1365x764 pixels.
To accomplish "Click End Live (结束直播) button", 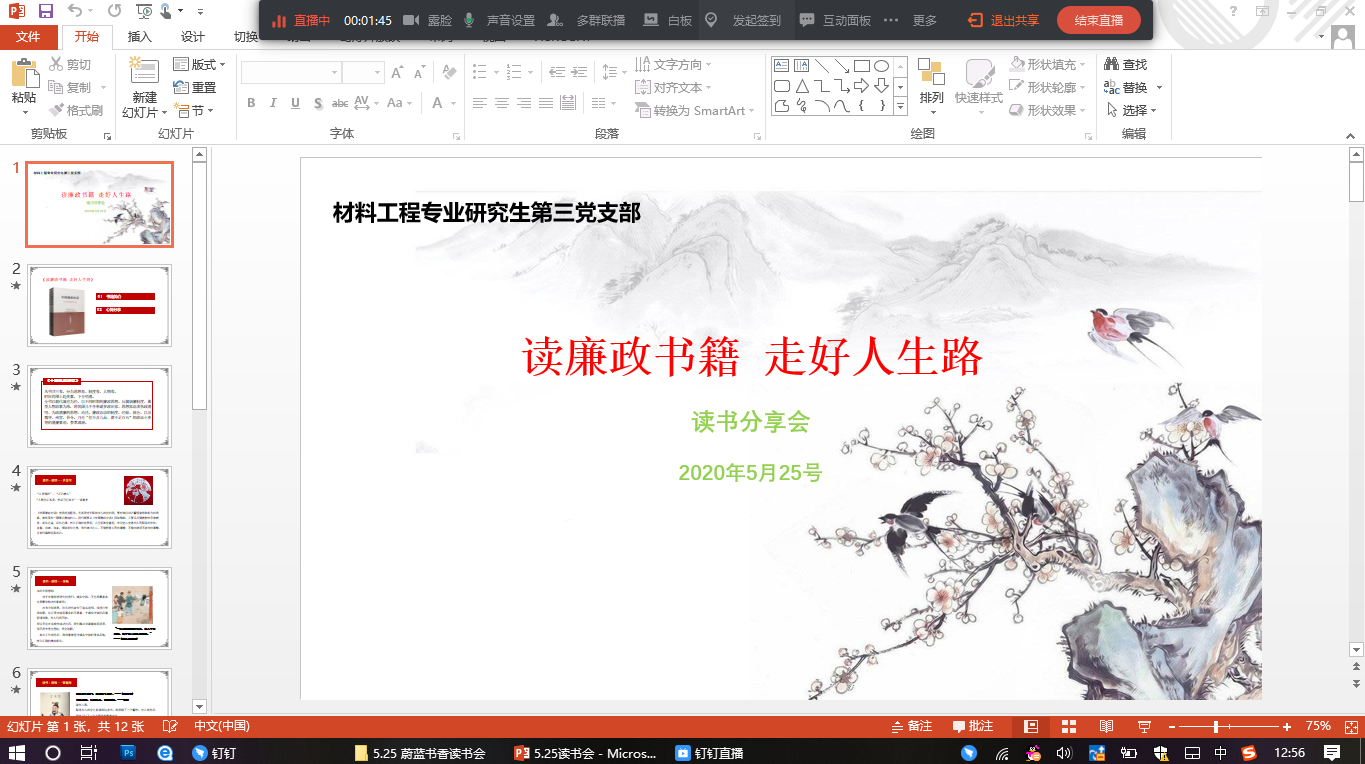I will 1098,20.
